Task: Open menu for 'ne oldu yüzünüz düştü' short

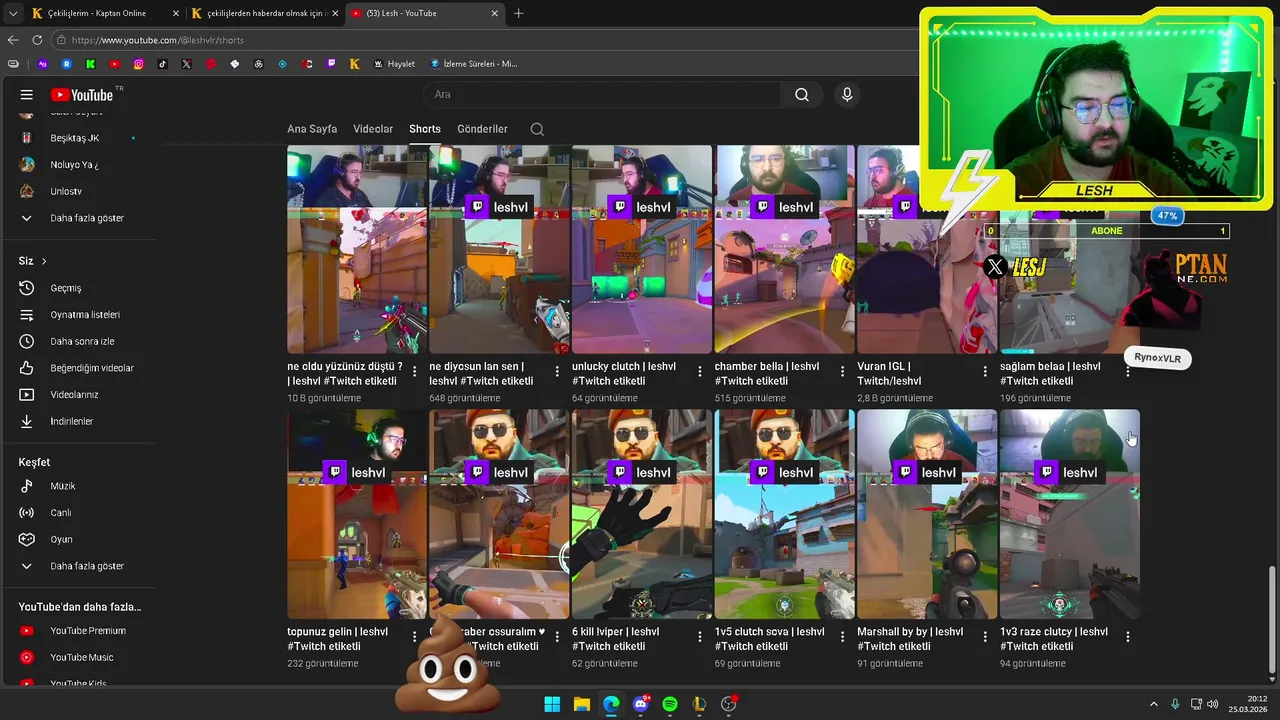Action: [414, 372]
